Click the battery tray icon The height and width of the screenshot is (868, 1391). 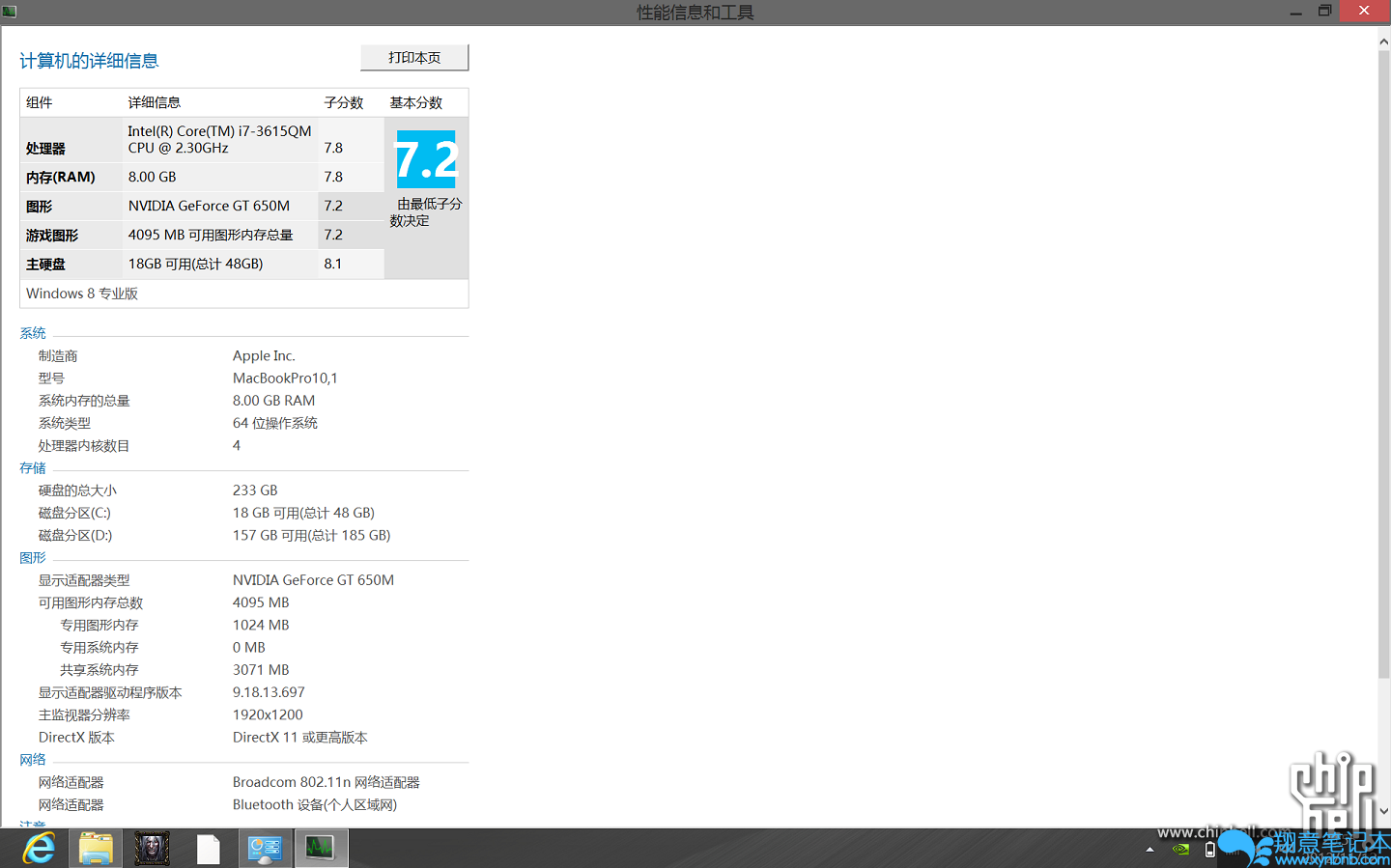click(1209, 850)
